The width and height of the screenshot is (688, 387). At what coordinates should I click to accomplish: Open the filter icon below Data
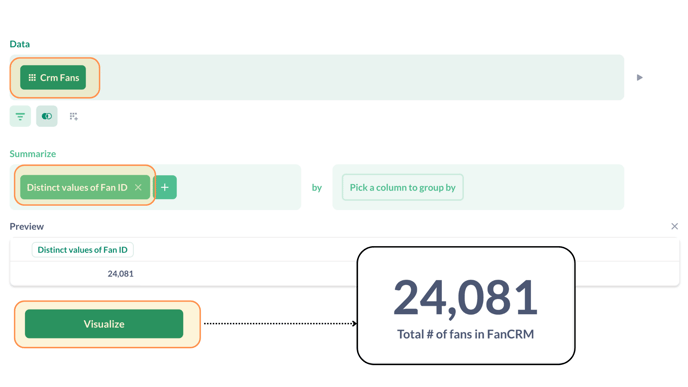20,116
